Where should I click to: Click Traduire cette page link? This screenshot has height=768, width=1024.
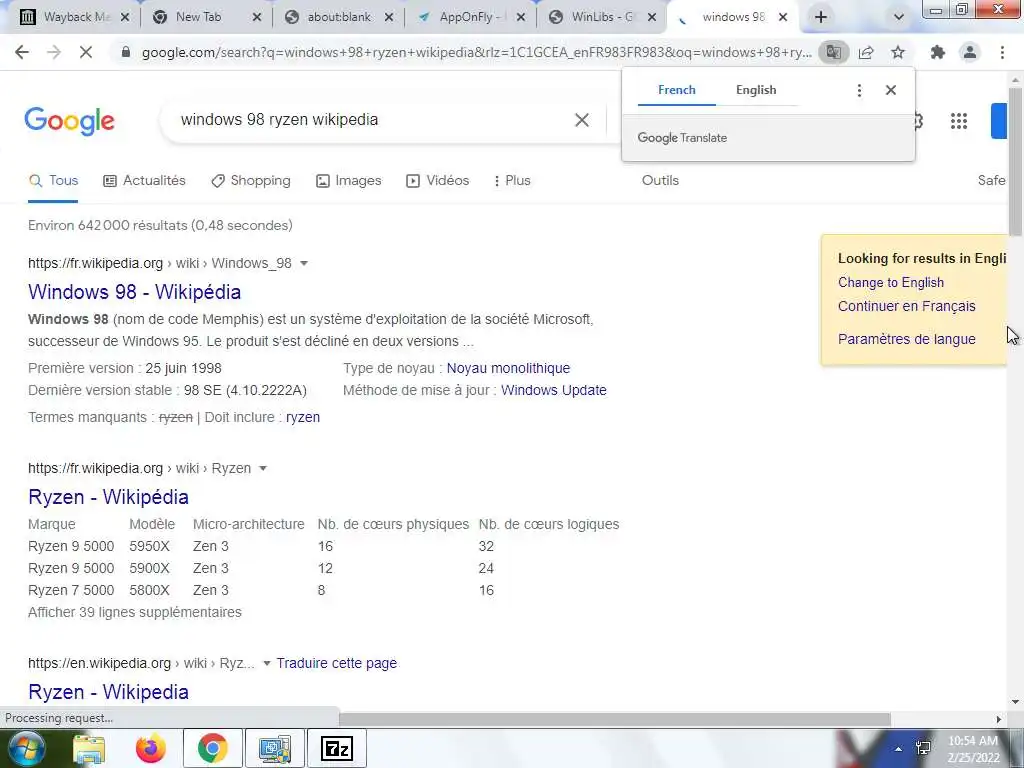click(336, 664)
